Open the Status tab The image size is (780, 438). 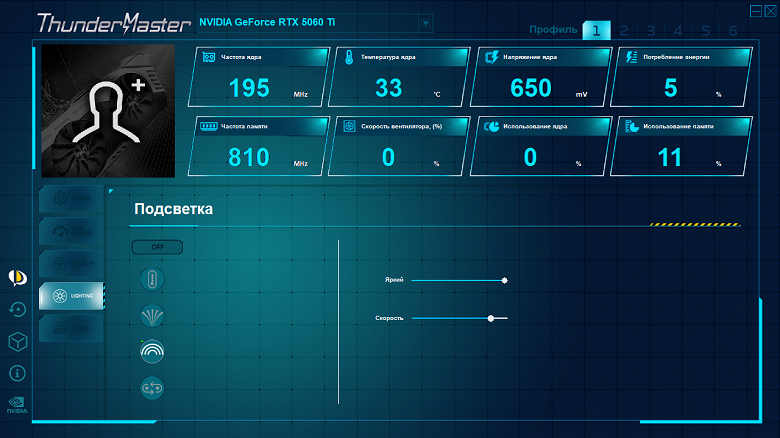coord(71,328)
